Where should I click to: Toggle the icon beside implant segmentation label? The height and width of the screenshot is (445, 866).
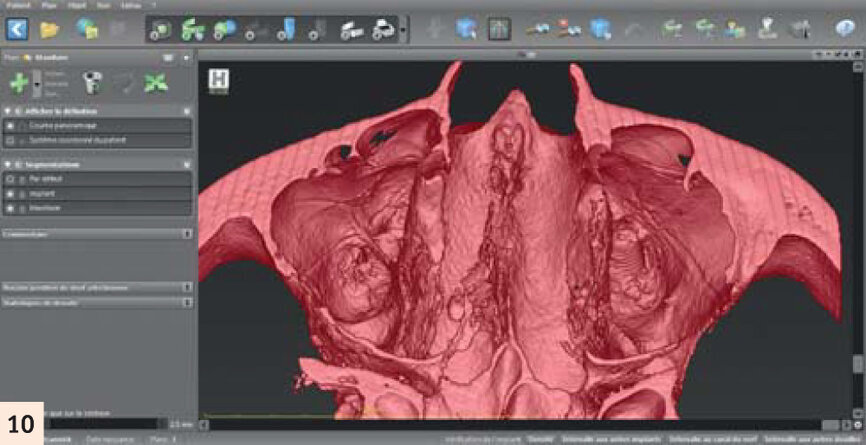click(22, 194)
